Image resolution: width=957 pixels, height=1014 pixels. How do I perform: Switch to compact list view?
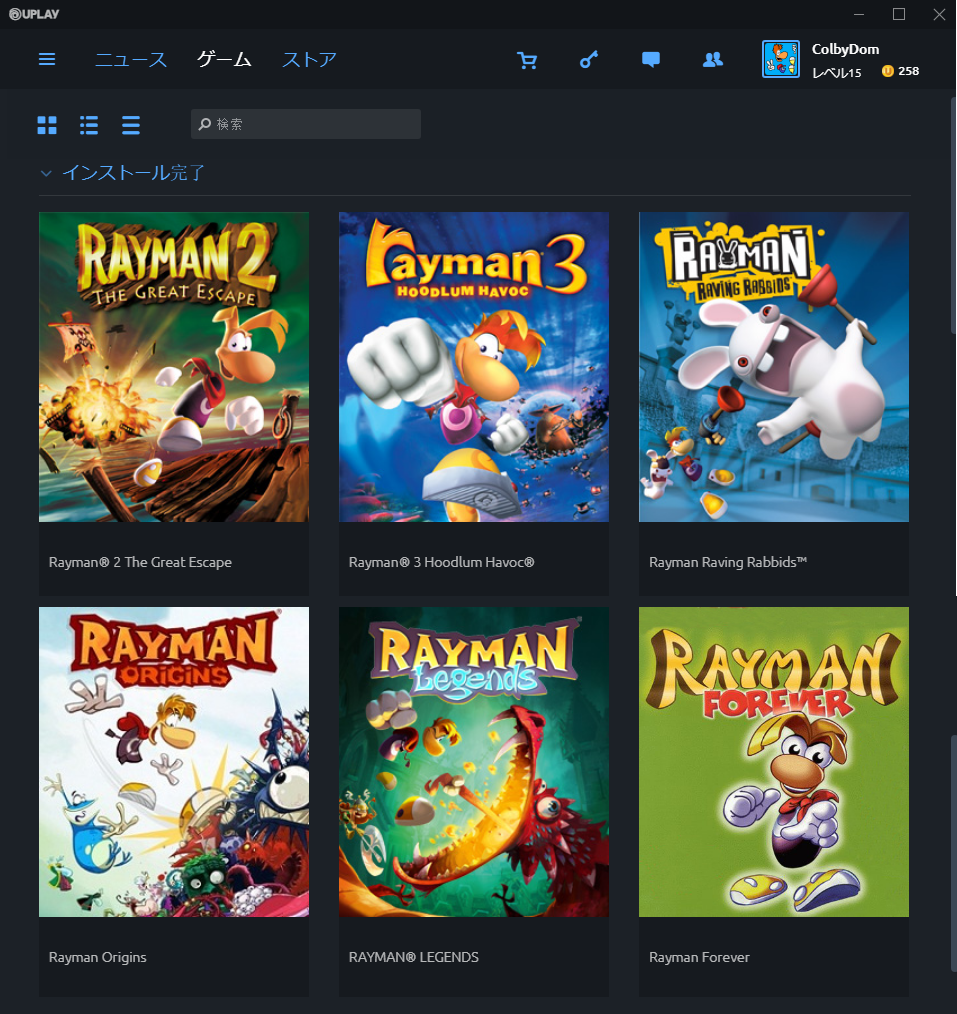point(131,125)
